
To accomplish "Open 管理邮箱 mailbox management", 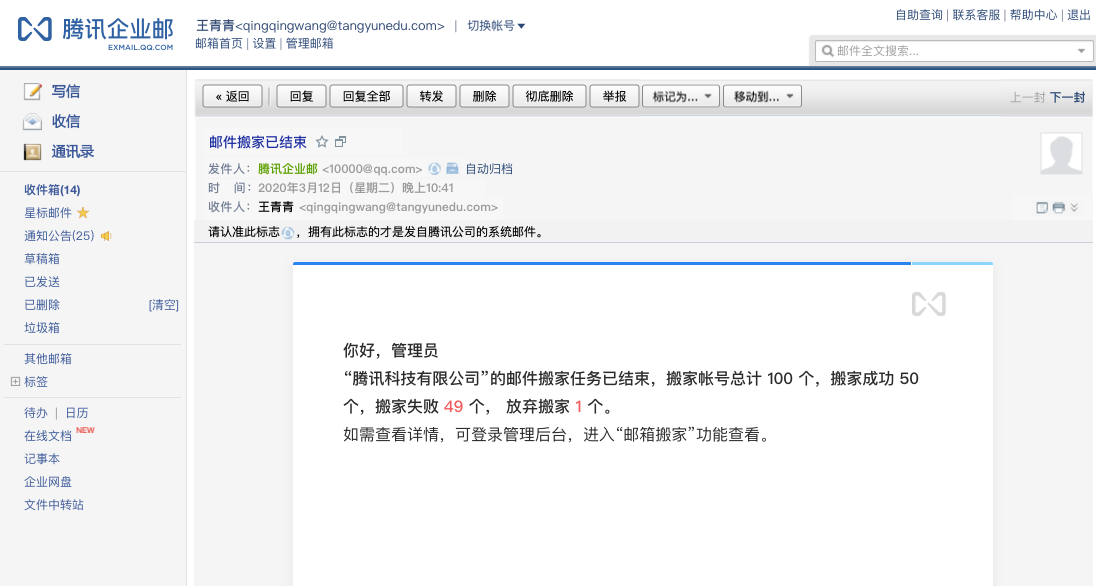I will click(310, 43).
